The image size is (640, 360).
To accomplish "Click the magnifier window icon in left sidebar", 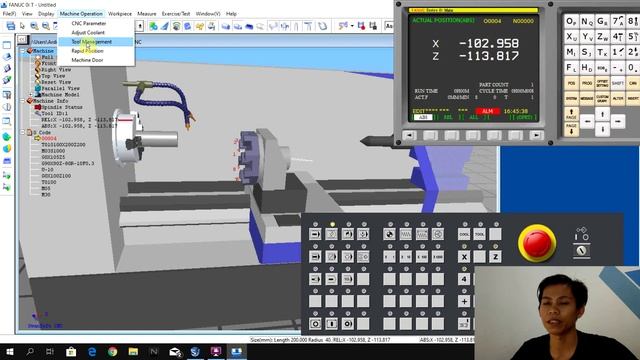I will point(7,121).
